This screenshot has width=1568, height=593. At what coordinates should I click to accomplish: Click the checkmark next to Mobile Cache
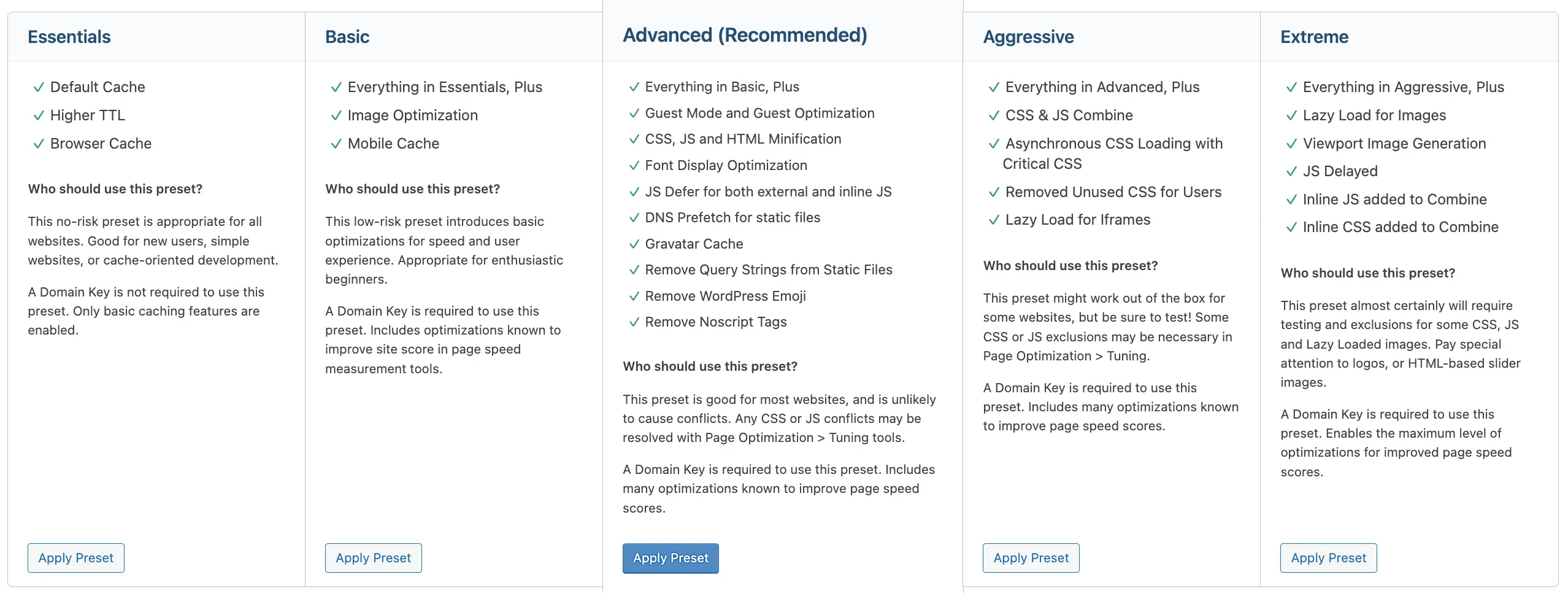(x=336, y=144)
